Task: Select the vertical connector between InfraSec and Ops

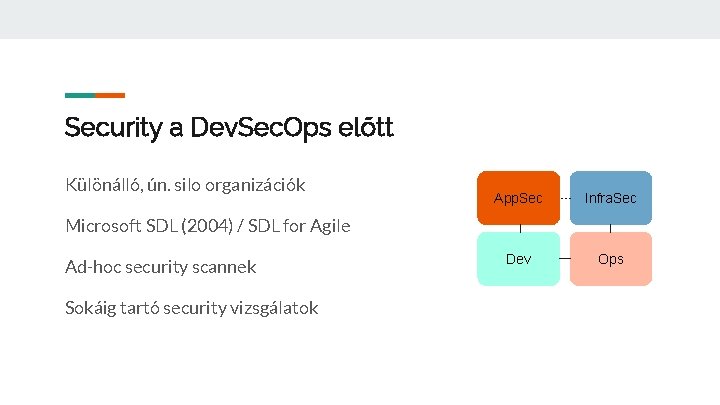Action: [610, 228]
